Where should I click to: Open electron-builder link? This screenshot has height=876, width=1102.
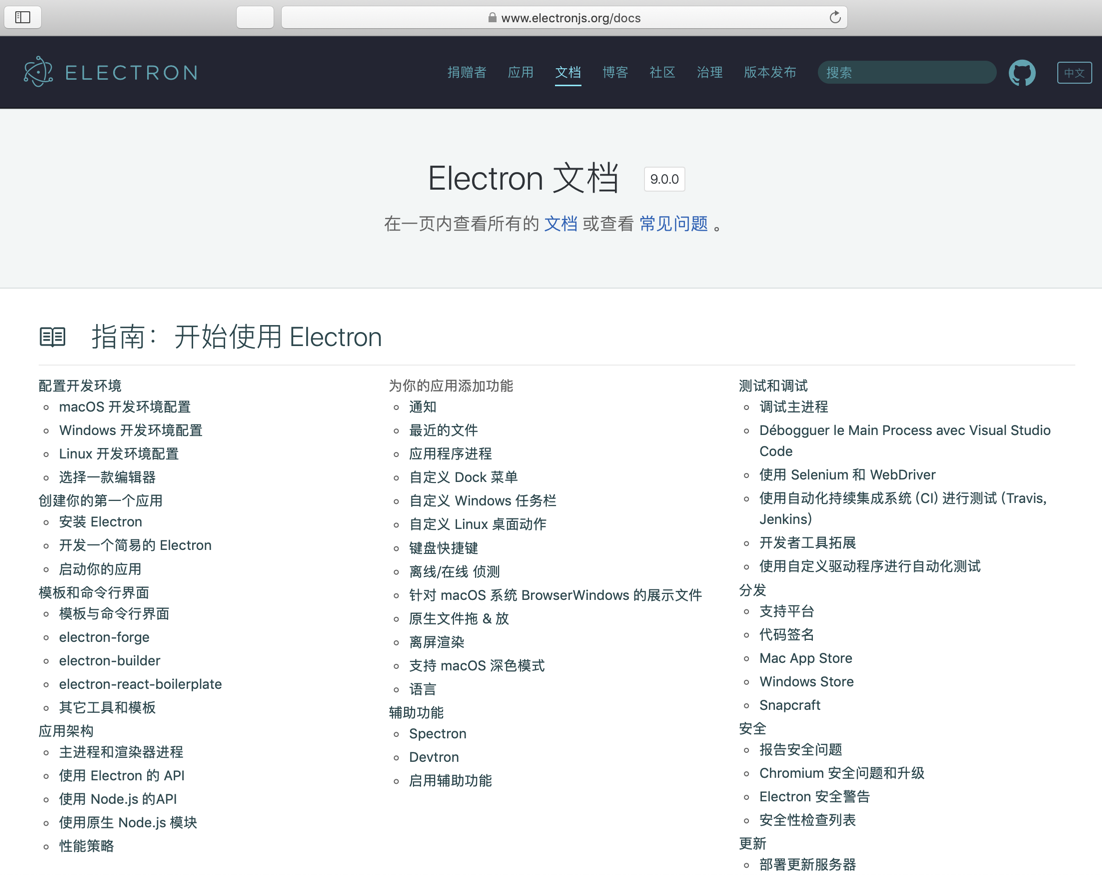[x=110, y=661]
